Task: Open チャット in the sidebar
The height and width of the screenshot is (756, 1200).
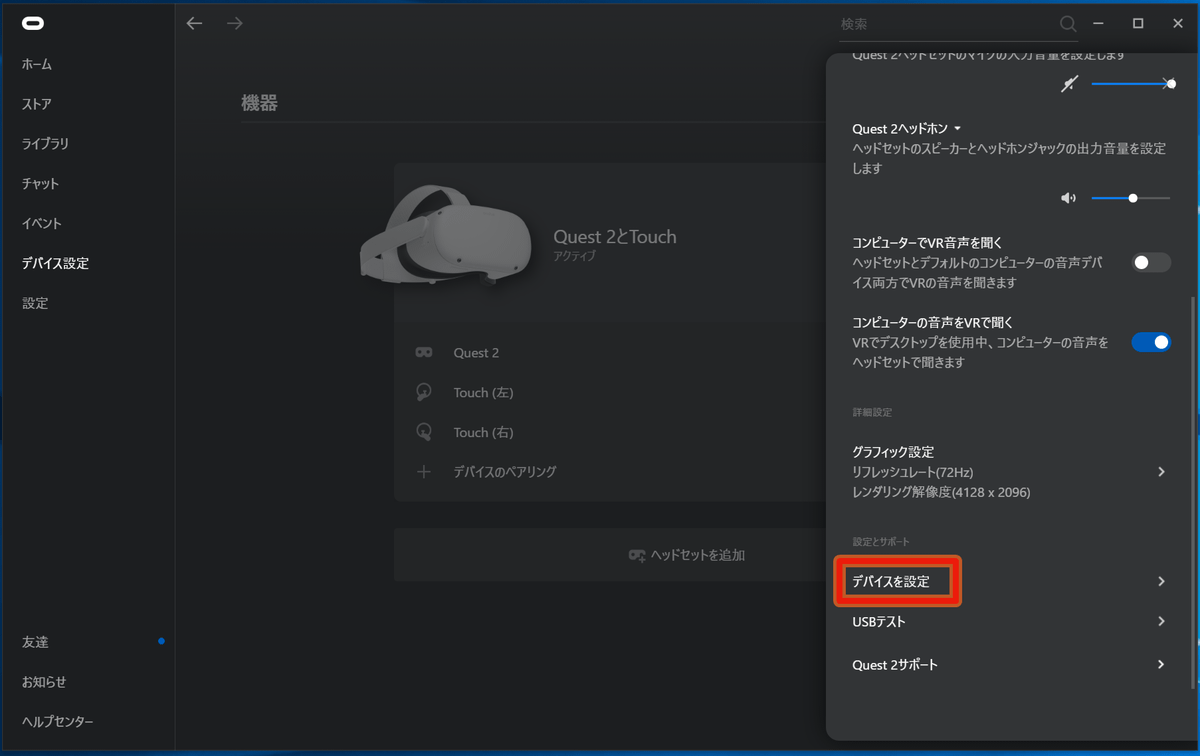Action: [x=41, y=184]
